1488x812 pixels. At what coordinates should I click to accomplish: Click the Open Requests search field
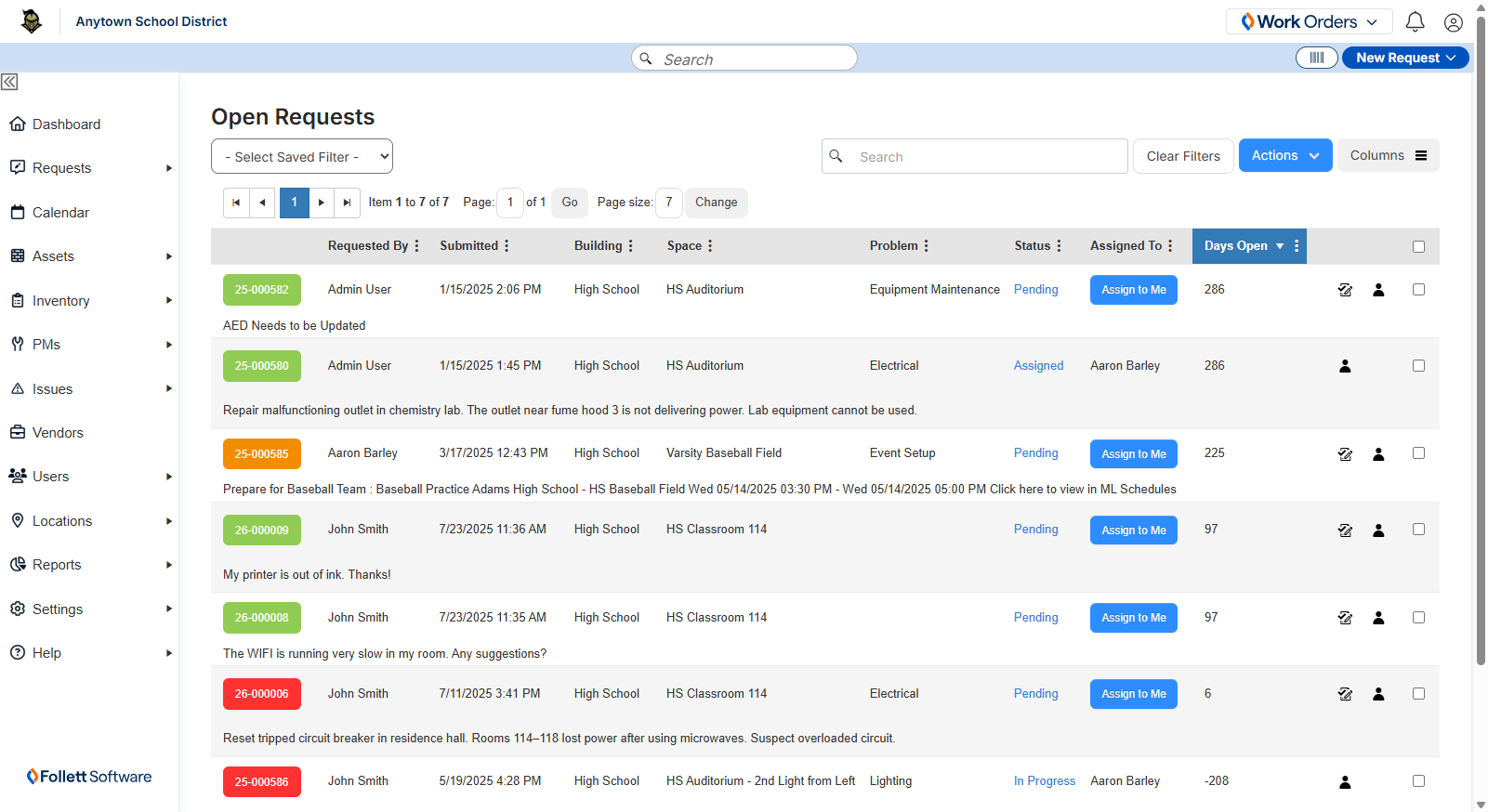[x=975, y=156]
